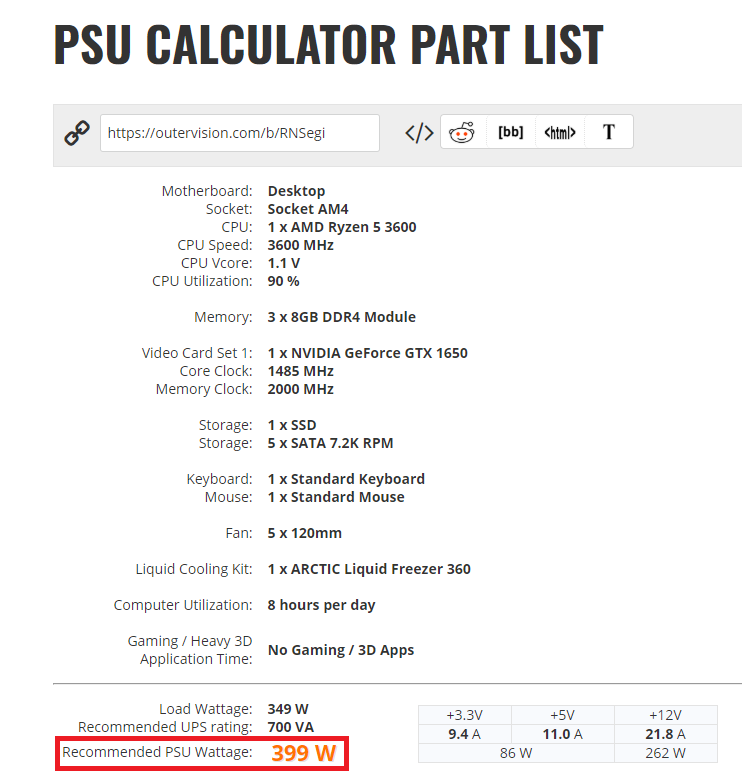742x782 pixels.
Task: Click '1 x Standard Mouse'
Action: [336, 497]
